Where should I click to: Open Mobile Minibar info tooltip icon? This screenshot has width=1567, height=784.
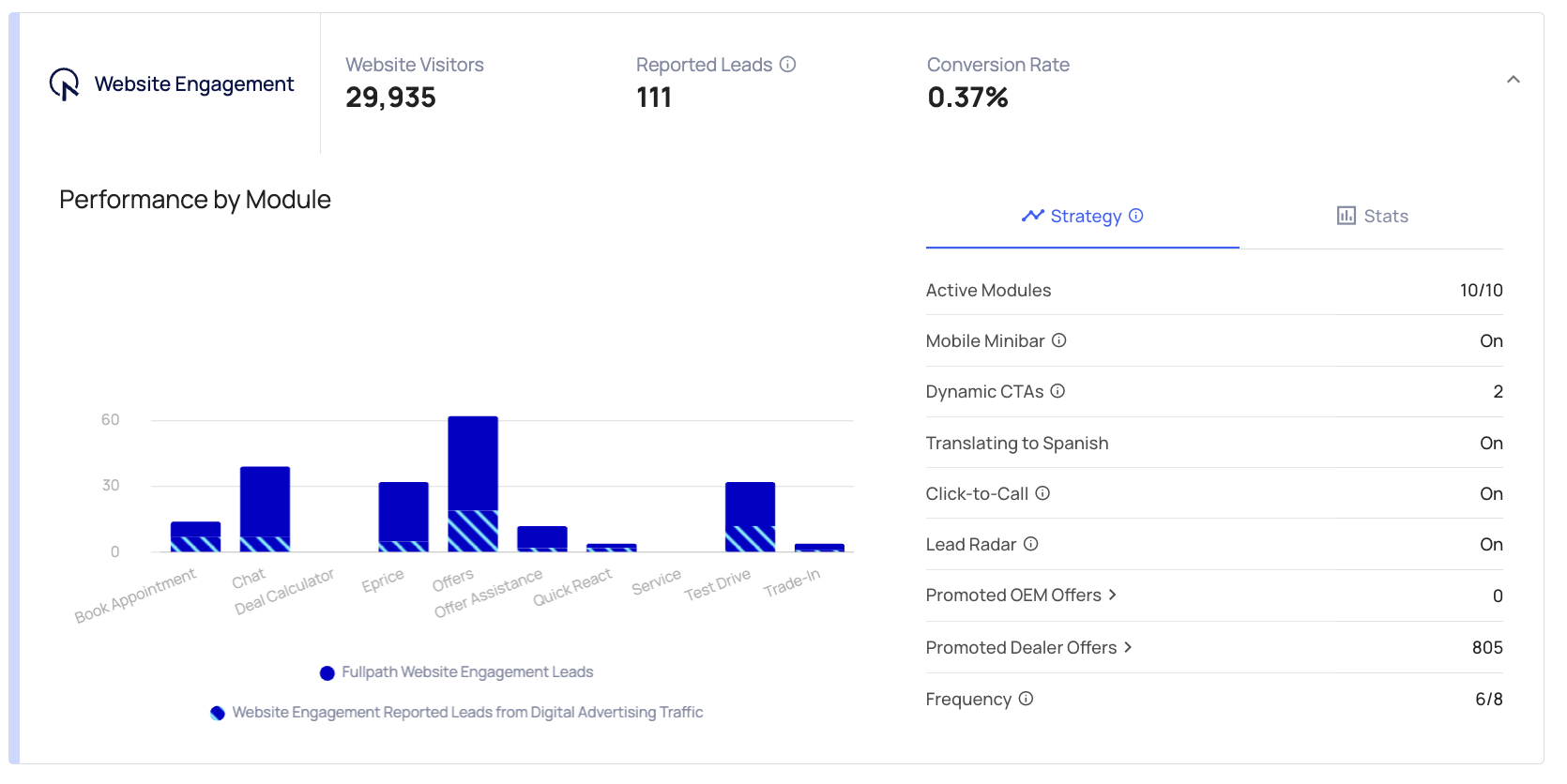1059,340
